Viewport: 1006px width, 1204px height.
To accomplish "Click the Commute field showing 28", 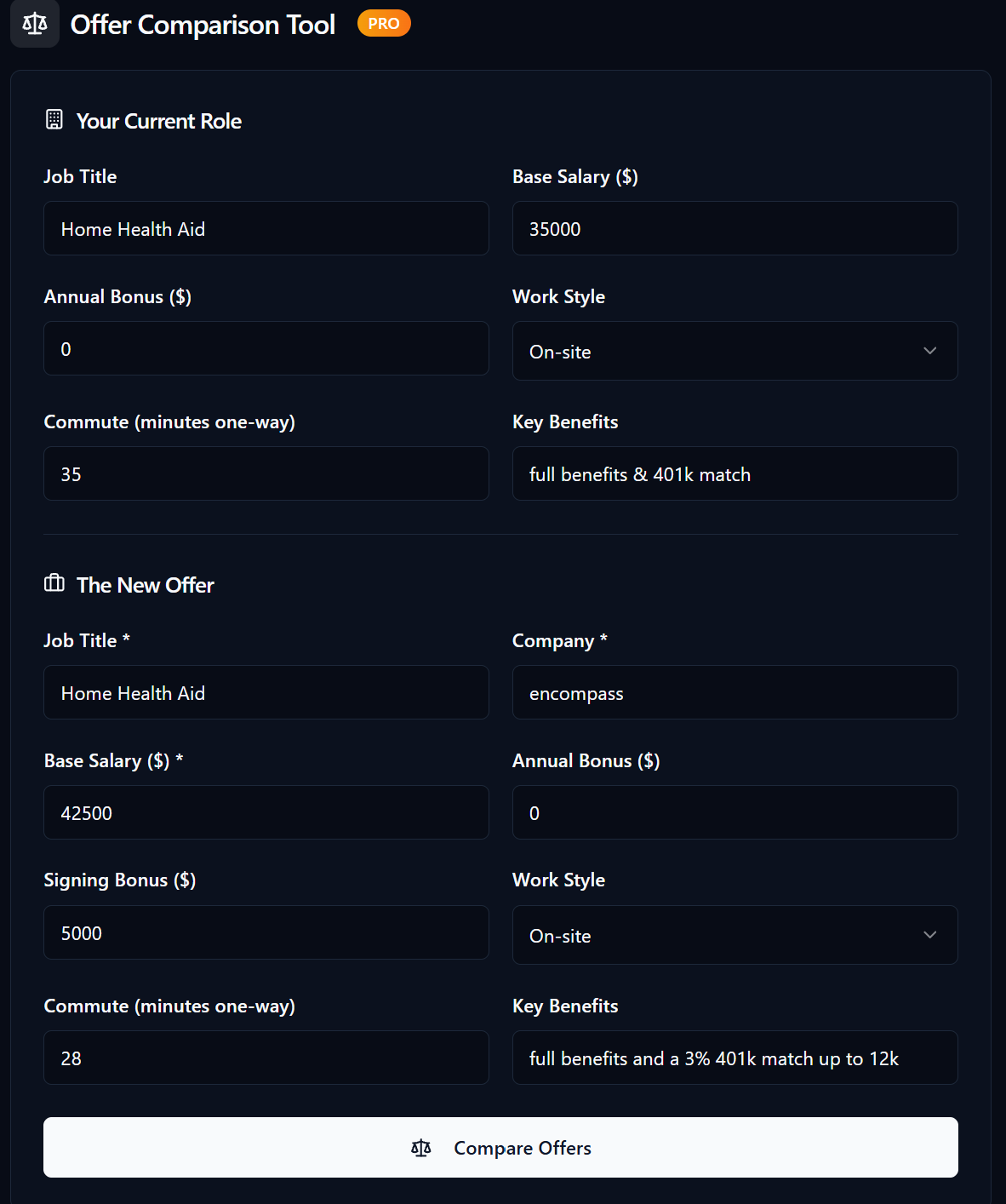I will pyautogui.click(x=266, y=1058).
